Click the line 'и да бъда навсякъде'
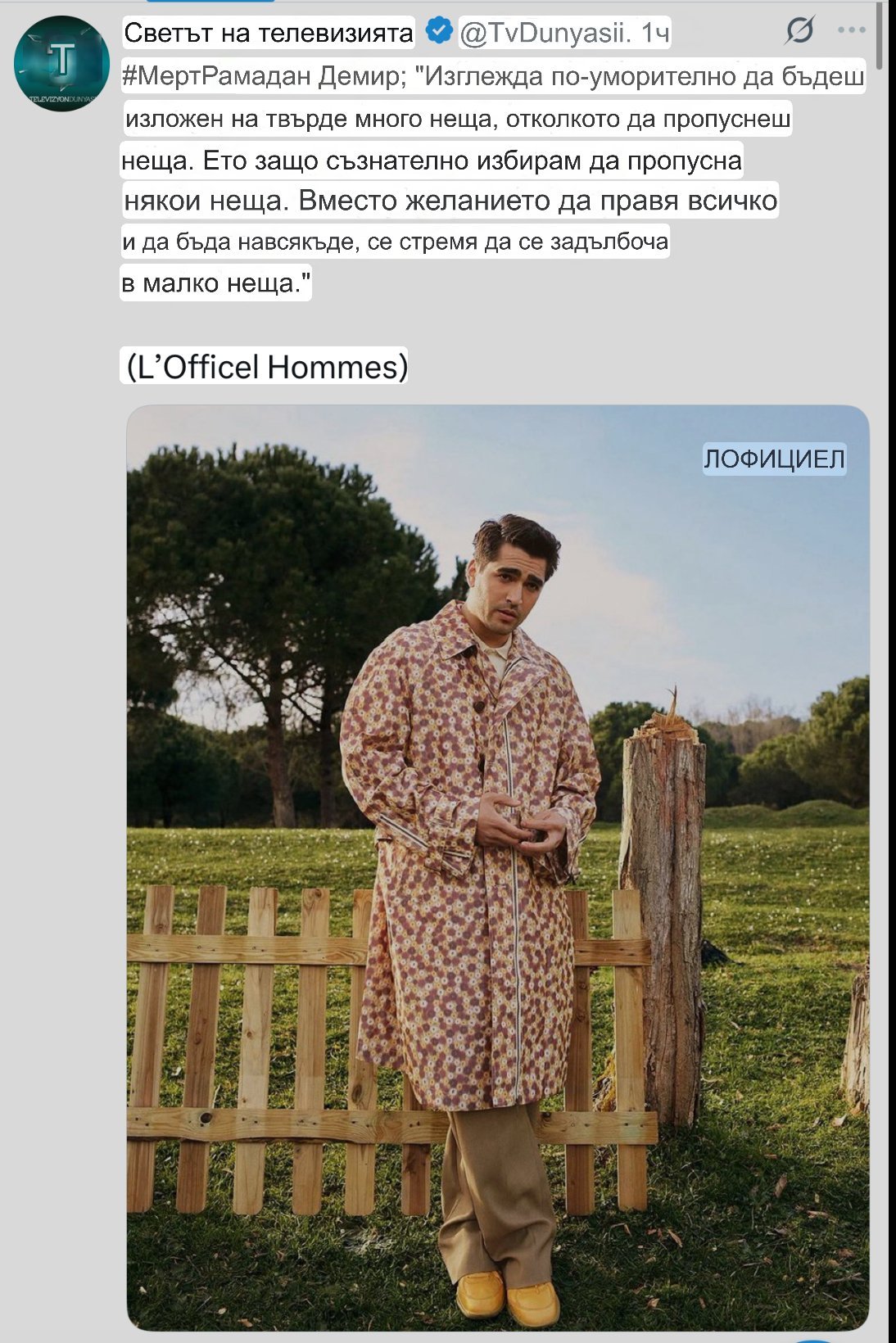 click(395, 242)
